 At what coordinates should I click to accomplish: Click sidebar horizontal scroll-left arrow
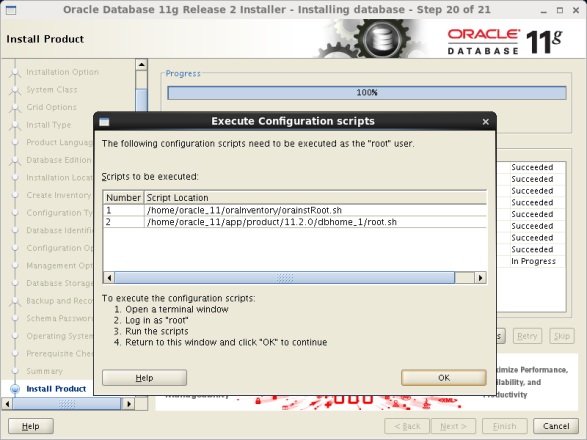tap(7, 404)
